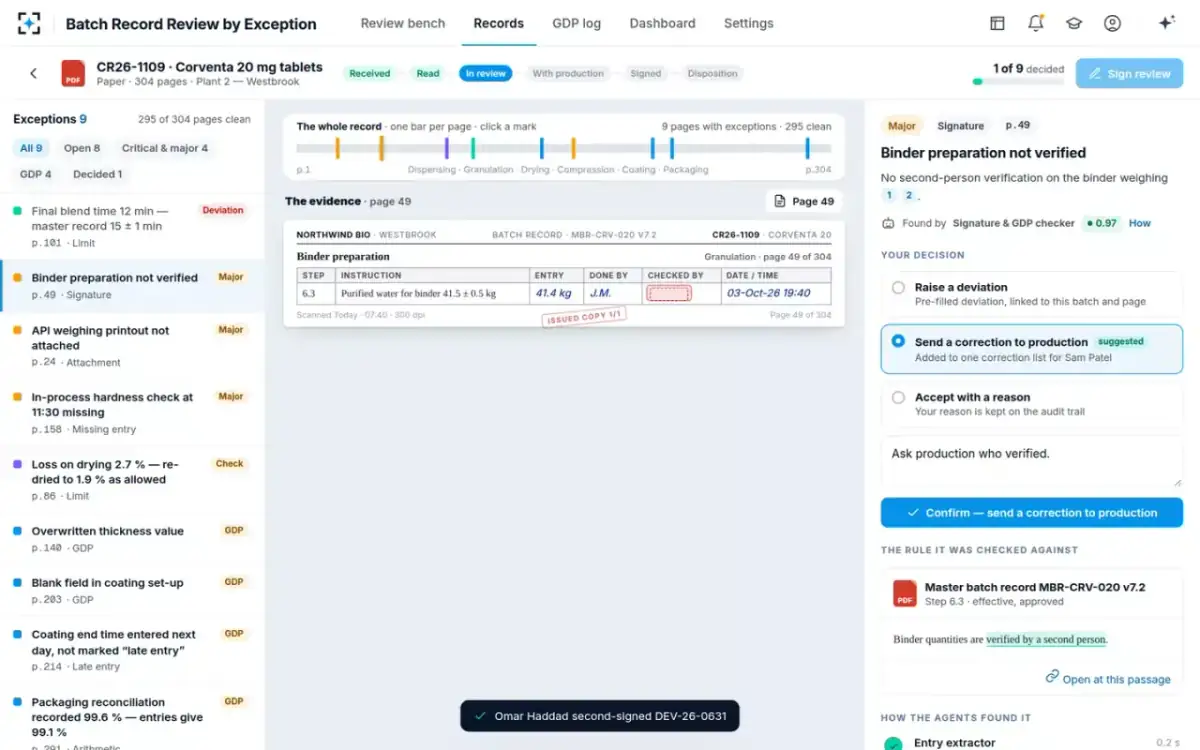Select Send a correction to production option
Image resolution: width=1200 pixels, height=750 pixels.
1031,349
